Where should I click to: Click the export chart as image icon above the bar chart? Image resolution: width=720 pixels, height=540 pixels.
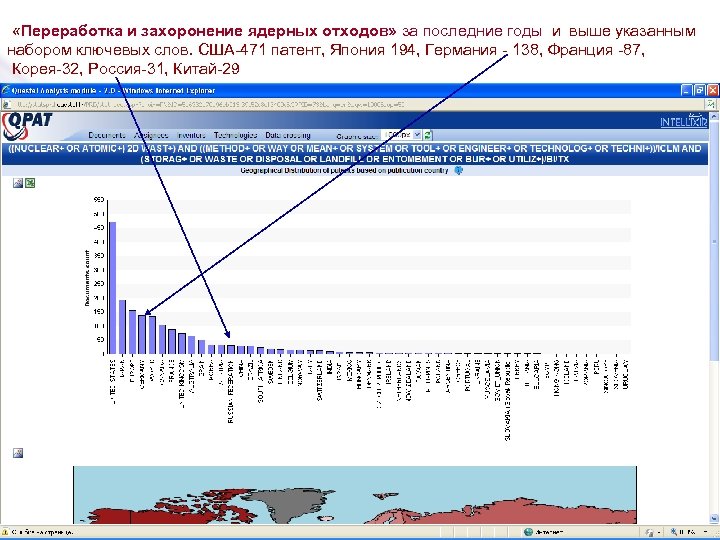pyautogui.click(x=18, y=183)
